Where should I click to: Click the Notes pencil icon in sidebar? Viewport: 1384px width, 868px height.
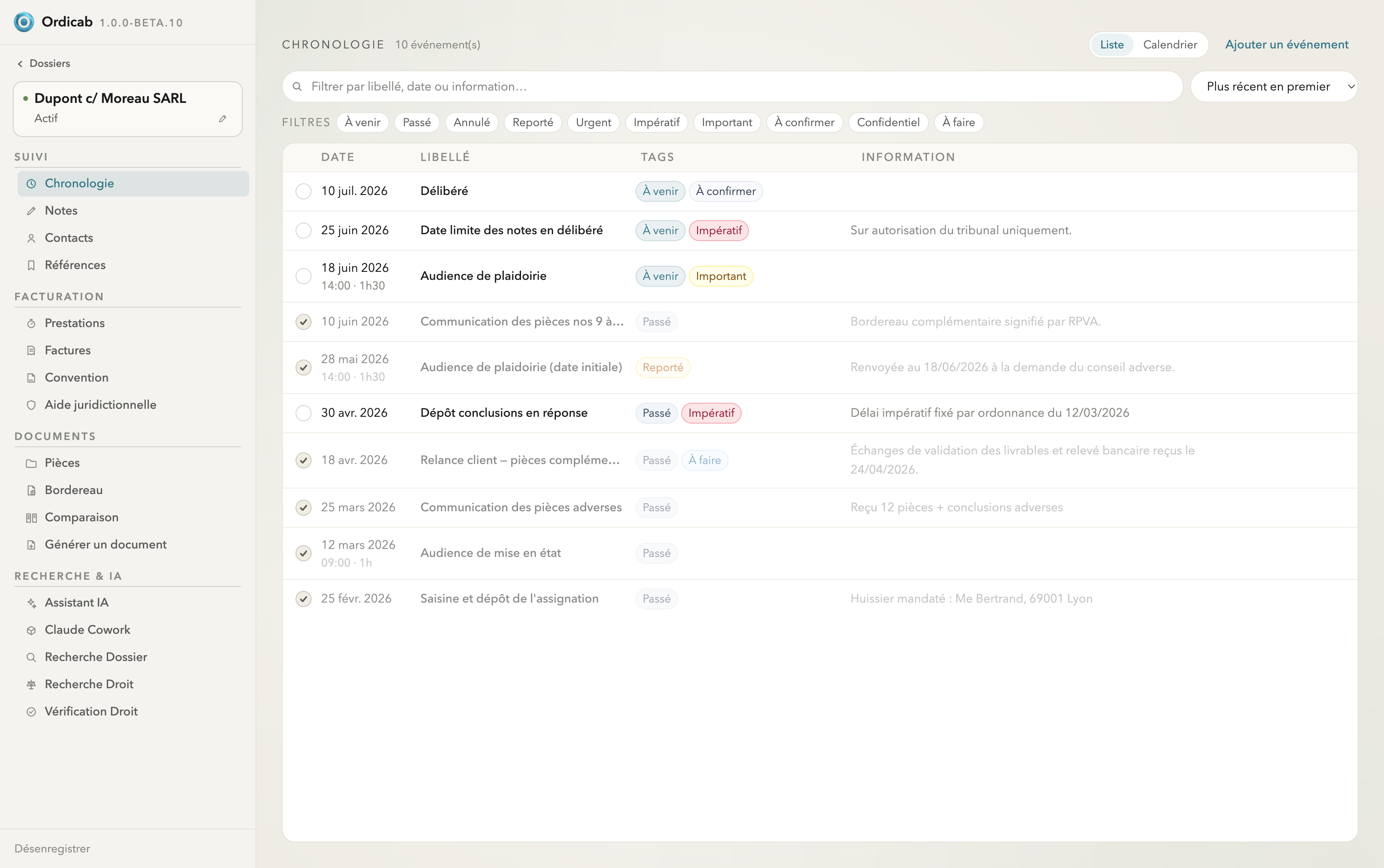point(32,211)
